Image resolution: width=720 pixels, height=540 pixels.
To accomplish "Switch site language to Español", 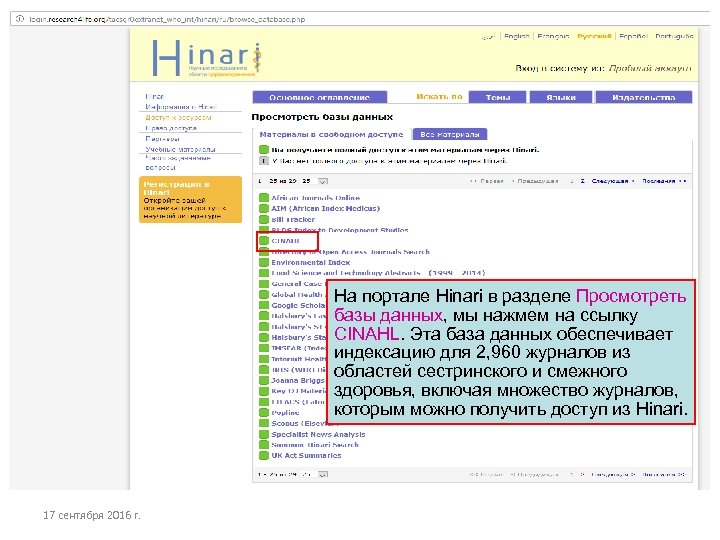I will (633, 36).
